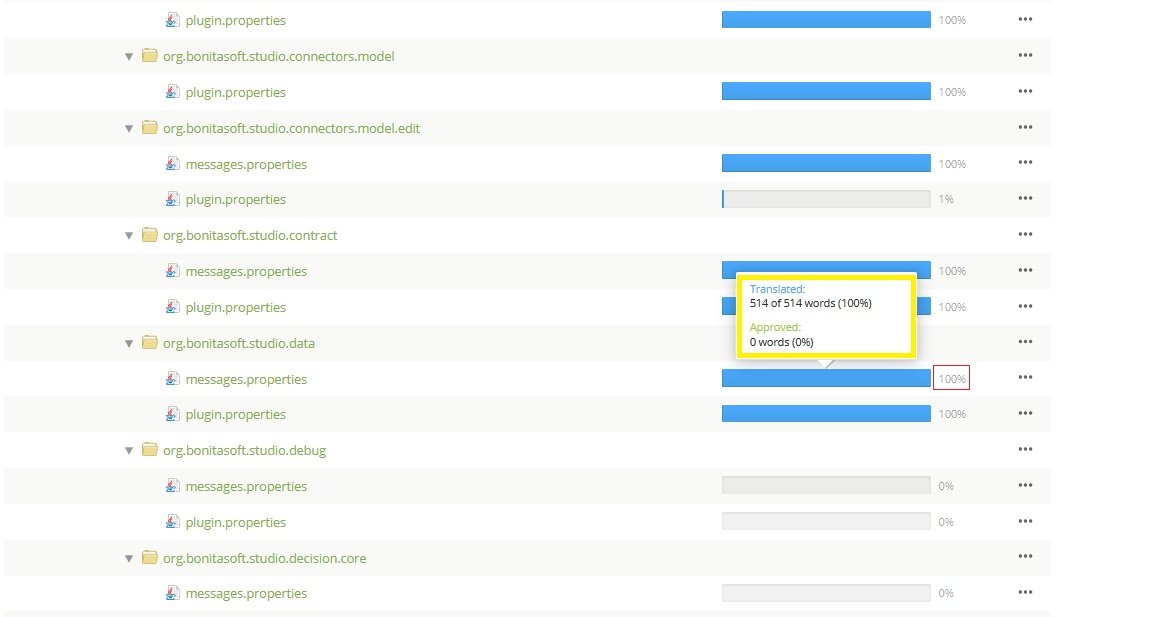Click the folder icon of org.bonitasoft.studio.decision.core
This screenshot has width=1149, height=617.
[149, 557]
